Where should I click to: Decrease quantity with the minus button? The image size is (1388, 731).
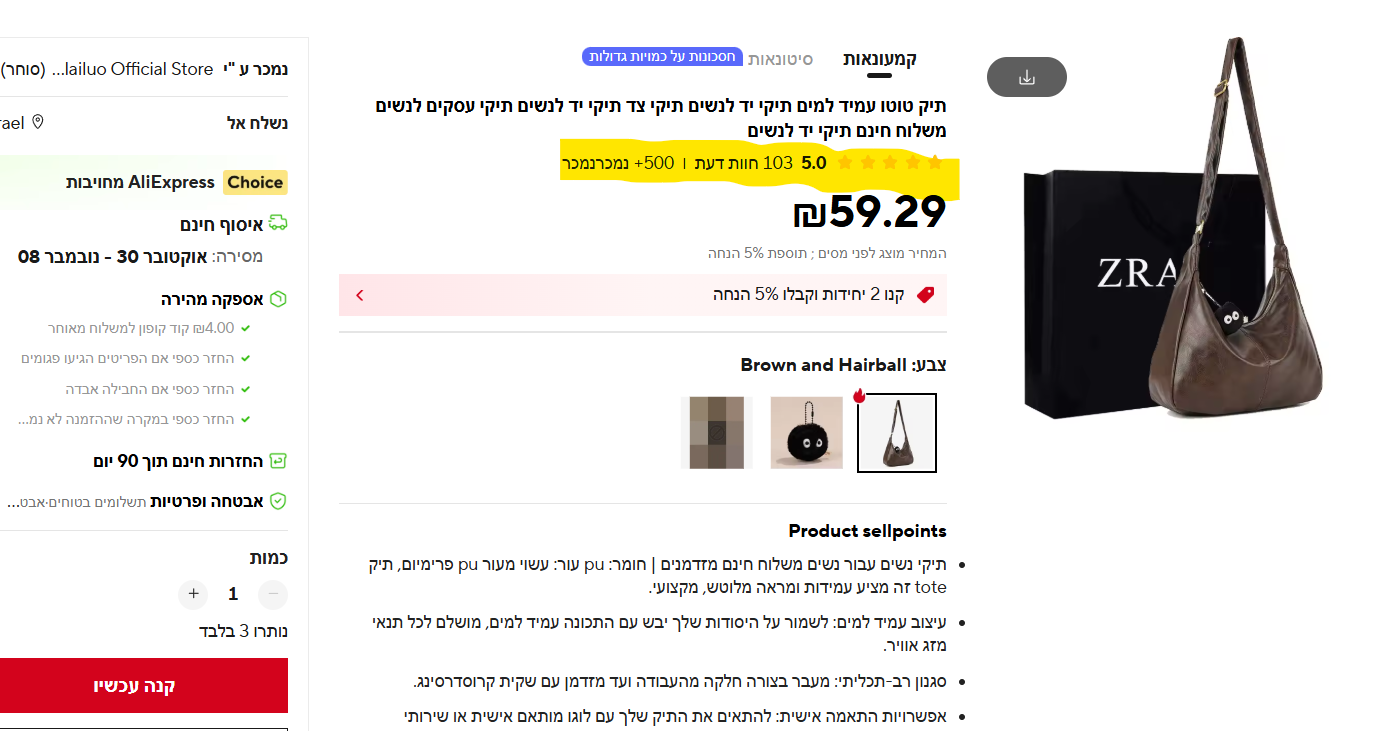click(273, 594)
